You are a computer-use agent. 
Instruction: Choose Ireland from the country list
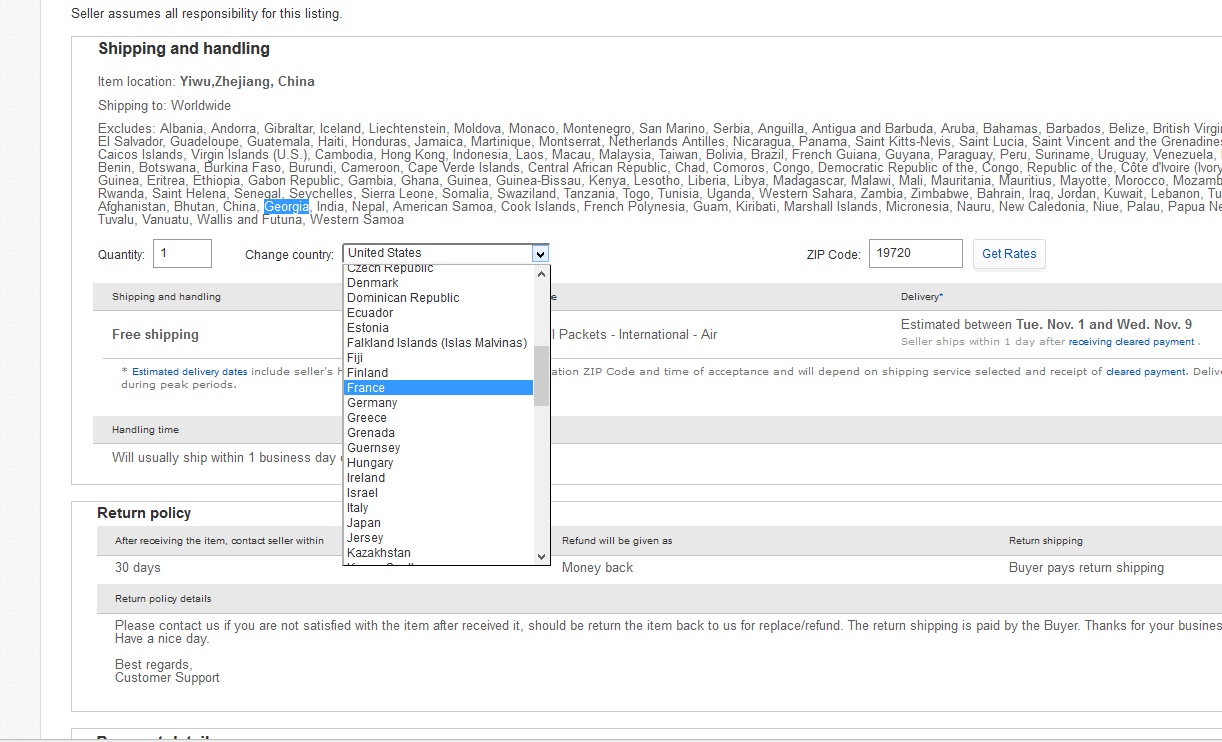366,478
